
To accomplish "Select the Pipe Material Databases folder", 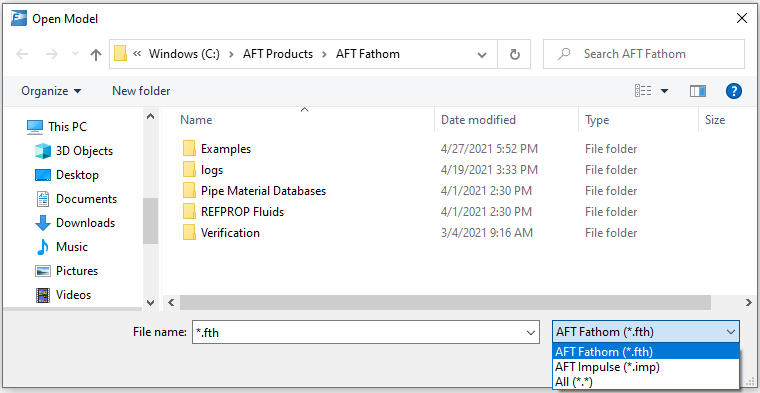I will (263, 190).
